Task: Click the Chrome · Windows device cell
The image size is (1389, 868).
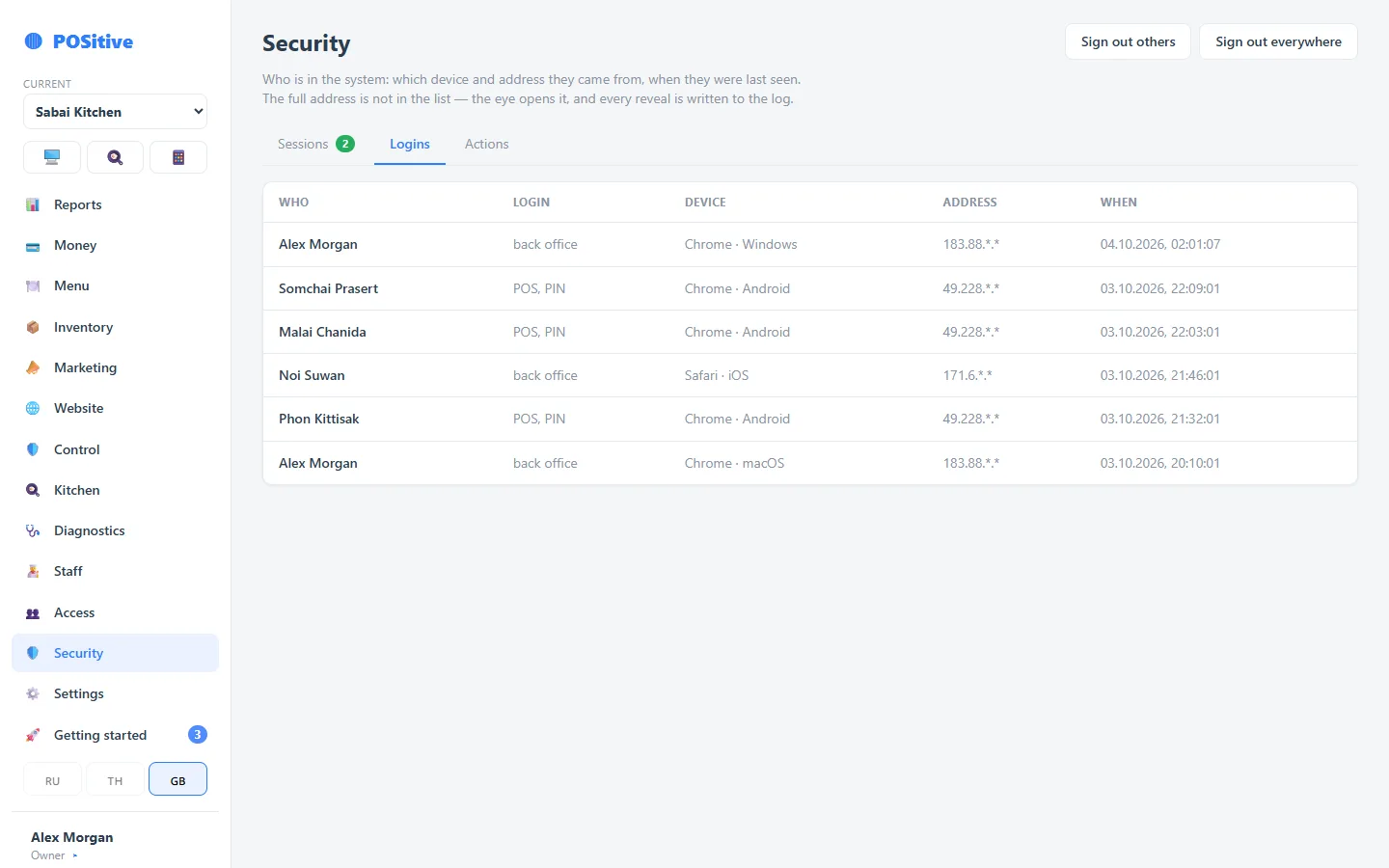Action: (741, 244)
